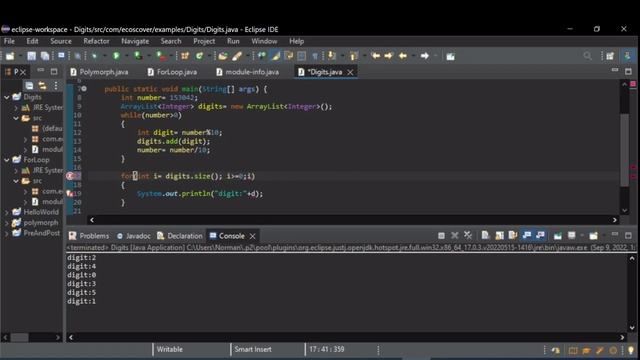
Task: Open the Run menu
Action: pos(233,41)
